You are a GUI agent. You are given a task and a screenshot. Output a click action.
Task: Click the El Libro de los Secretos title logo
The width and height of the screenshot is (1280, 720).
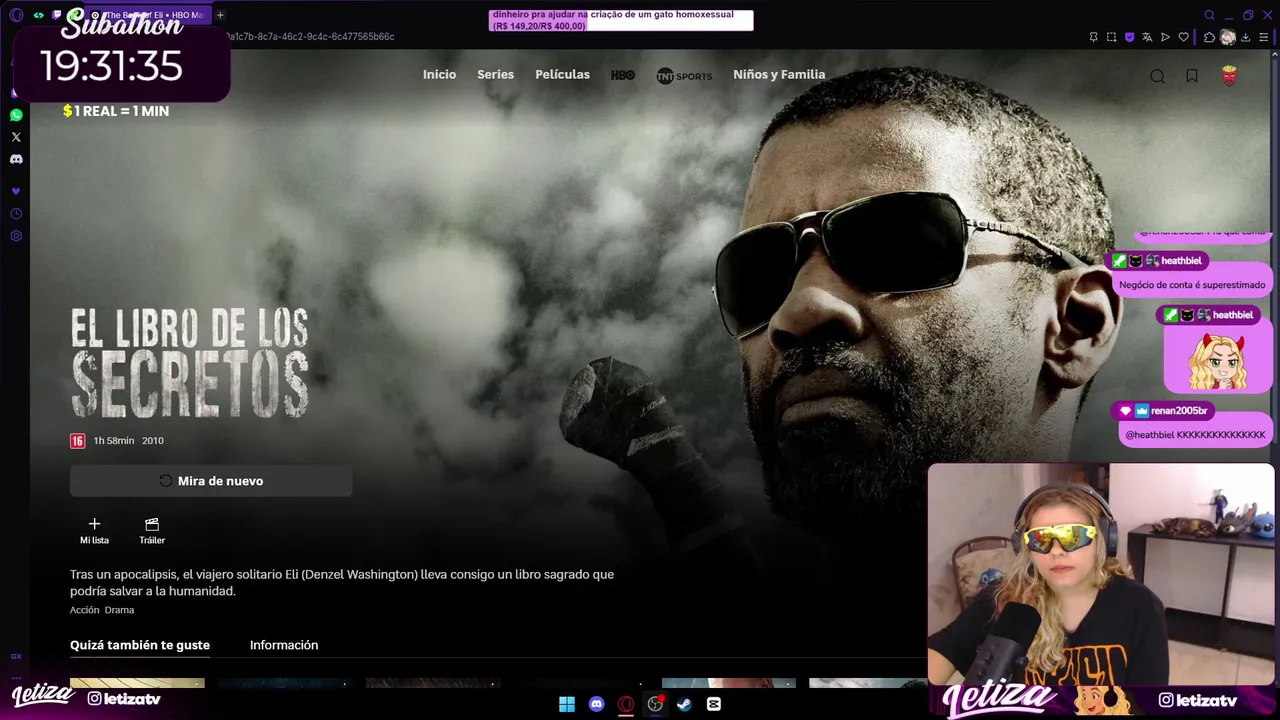[190, 362]
